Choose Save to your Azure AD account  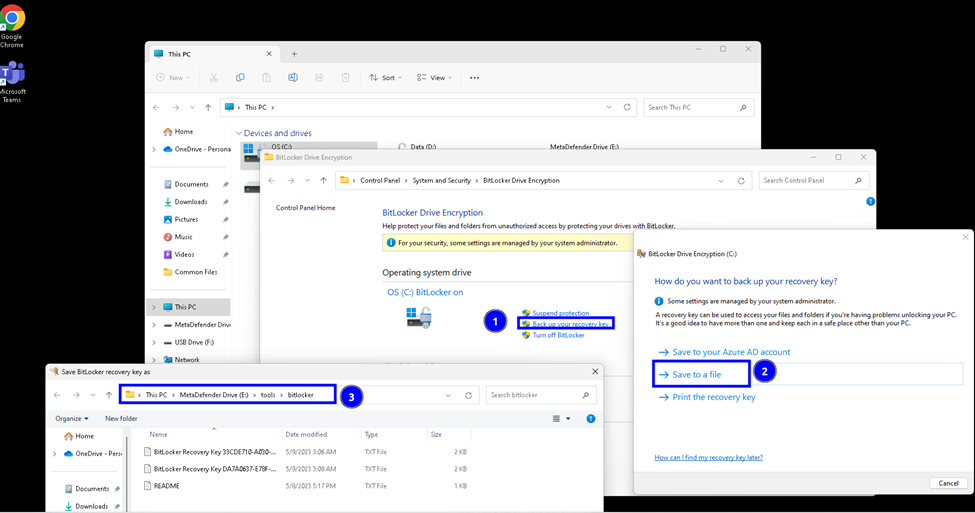pyautogui.click(x=731, y=352)
